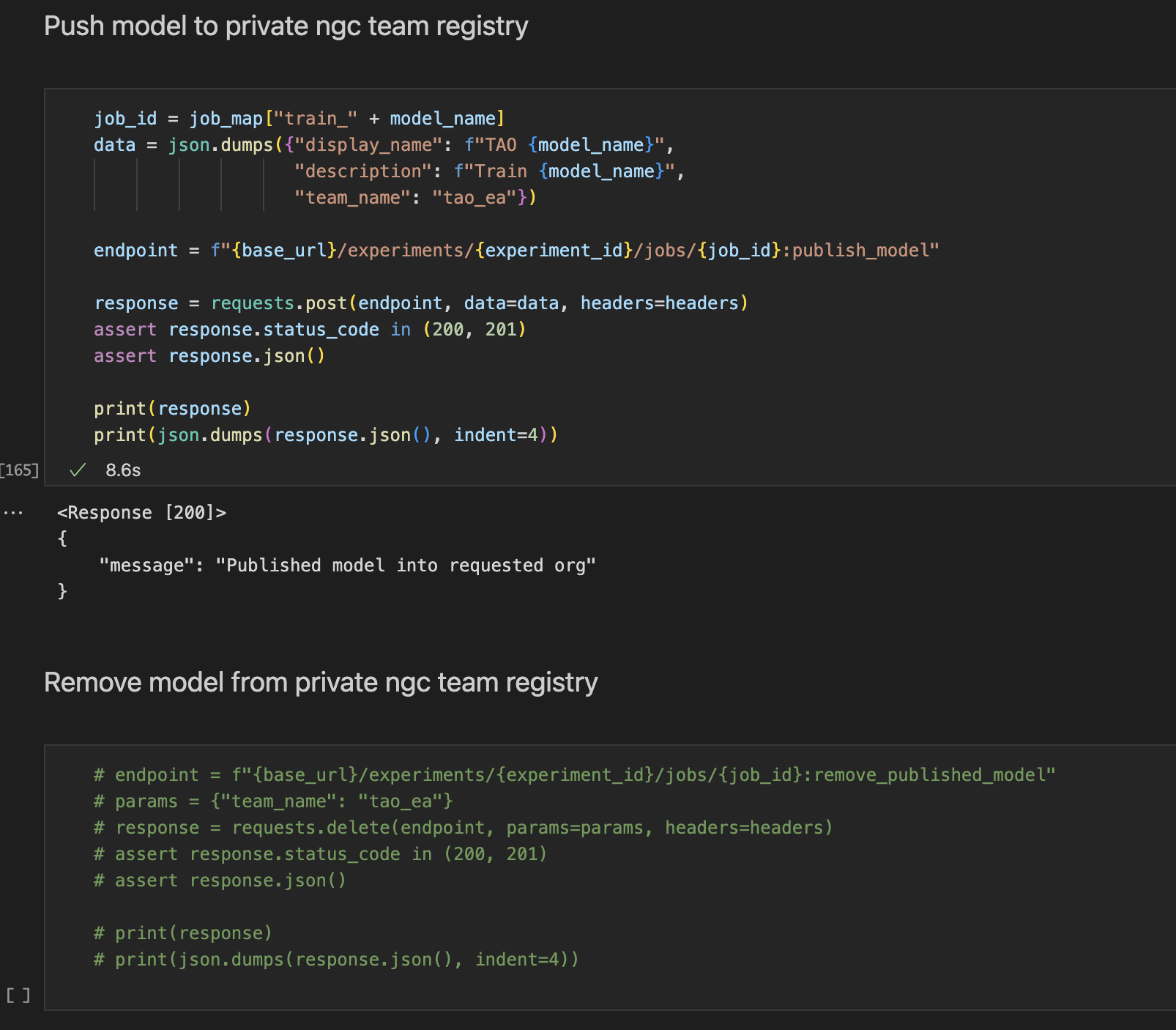
Task: Click the commented '# params = {"team_name"' line
Action: [273, 801]
